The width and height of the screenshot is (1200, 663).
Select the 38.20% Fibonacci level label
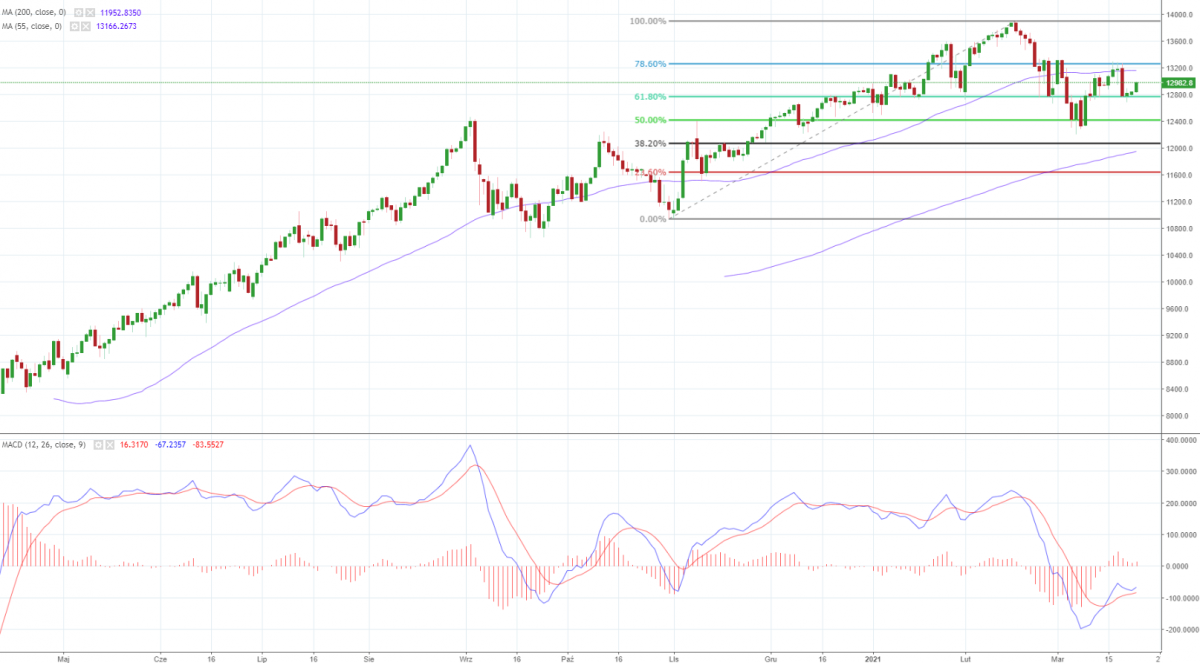650,143
